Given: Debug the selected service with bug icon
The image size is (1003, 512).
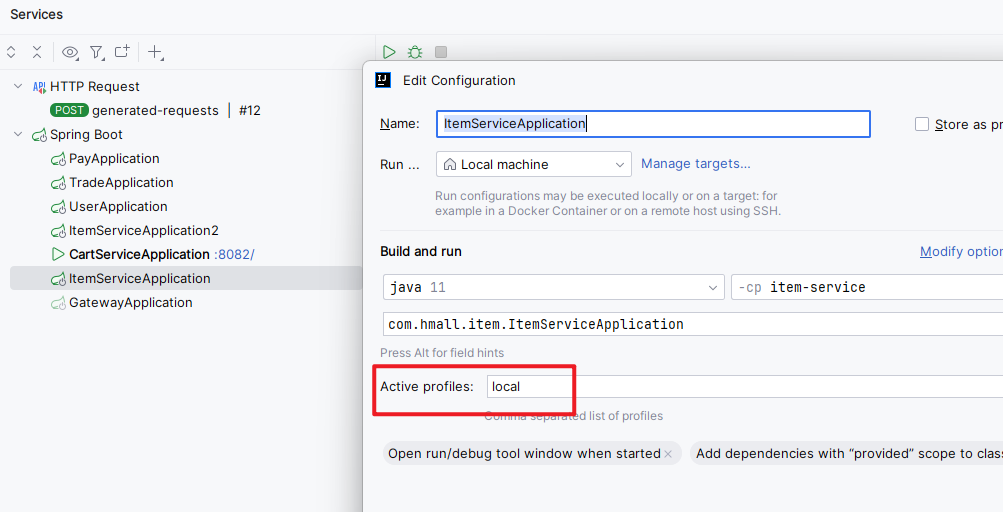Looking at the screenshot, I should point(415,52).
